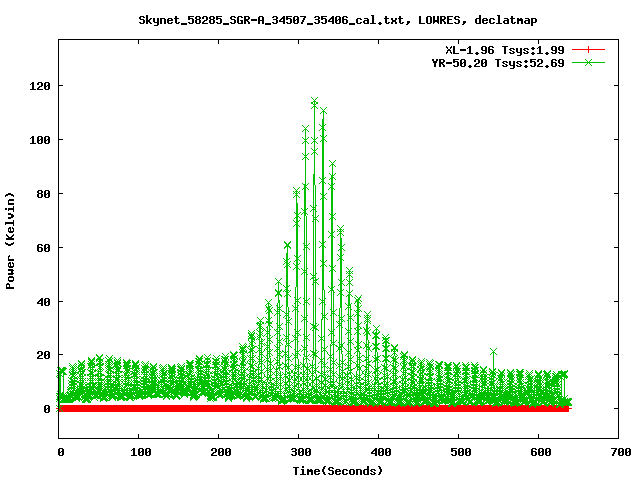
Task: Click y-axis tick label 100
Action: click(40, 140)
